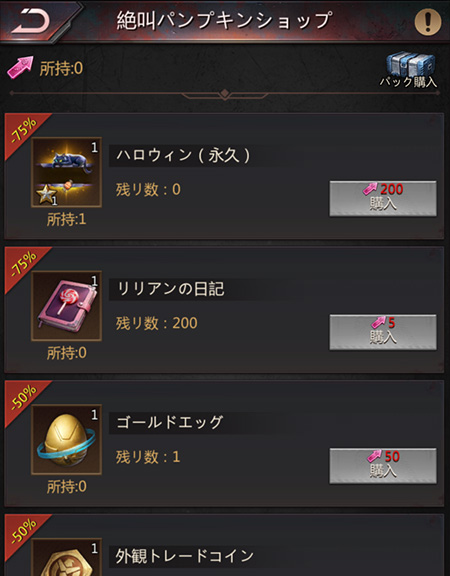The height and width of the screenshot is (576, 450).
Task: Tap the リリアンの日記 item name
Action: pyautogui.click(x=170, y=289)
